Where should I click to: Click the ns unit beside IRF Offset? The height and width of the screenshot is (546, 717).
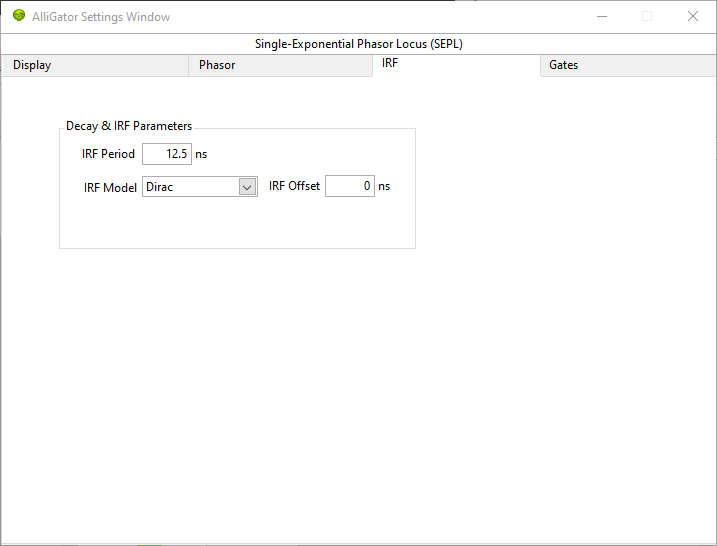tap(384, 187)
